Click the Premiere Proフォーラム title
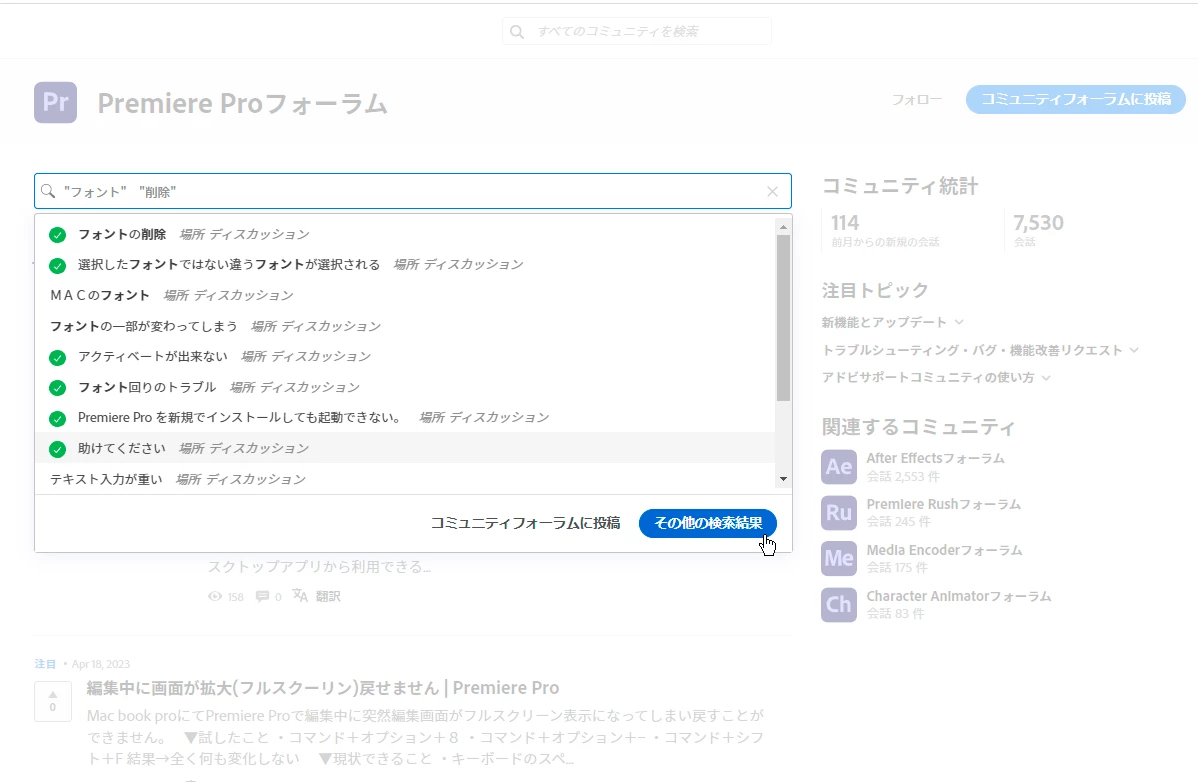The image size is (1198, 782). coord(242,103)
